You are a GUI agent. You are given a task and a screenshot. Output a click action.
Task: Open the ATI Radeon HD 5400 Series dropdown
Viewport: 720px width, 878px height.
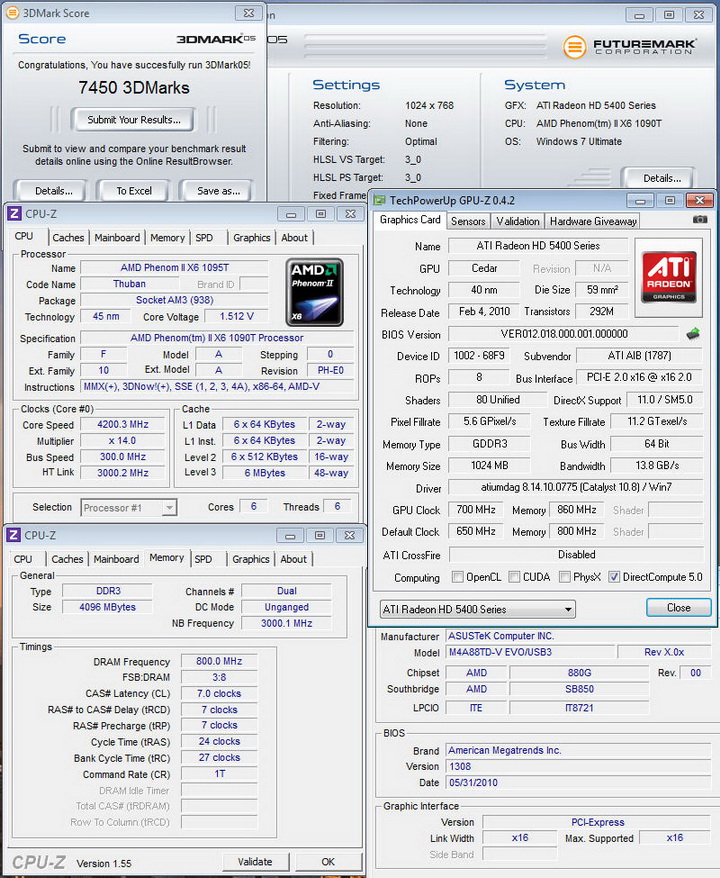tap(478, 609)
